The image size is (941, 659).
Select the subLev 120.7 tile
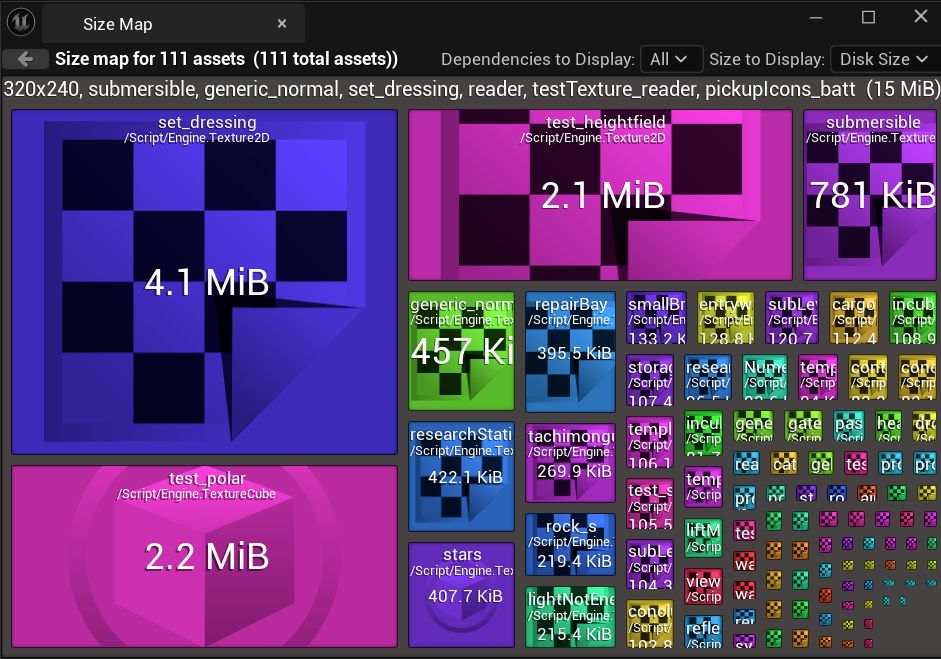pos(792,318)
